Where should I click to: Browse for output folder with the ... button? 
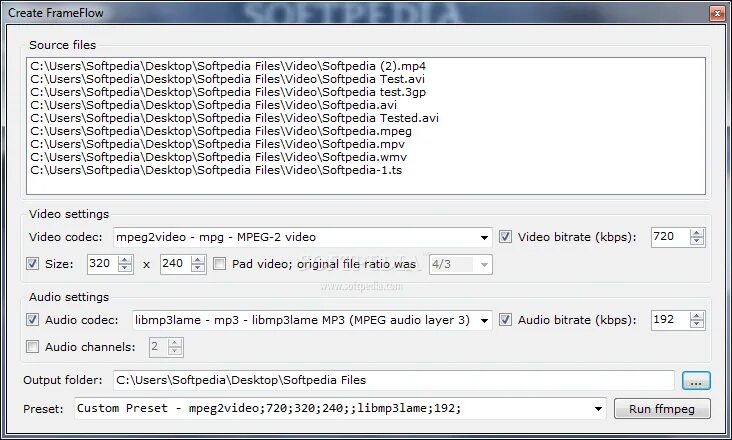[x=696, y=380]
